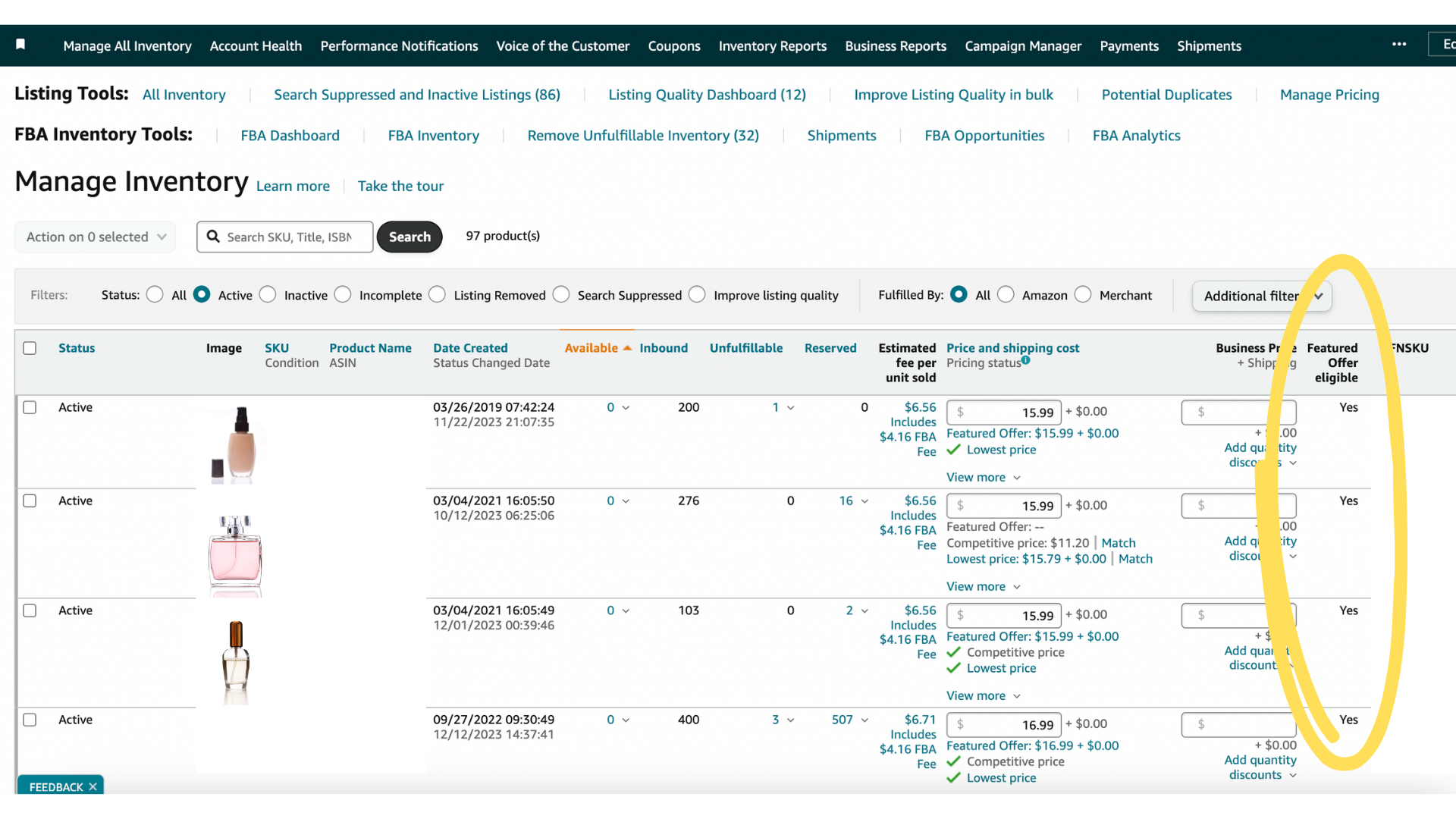The height and width of the screenshot is (819, 1456).
Task: Expand Add quantity discounts on last product
Action: click(x=1260, y=767)
